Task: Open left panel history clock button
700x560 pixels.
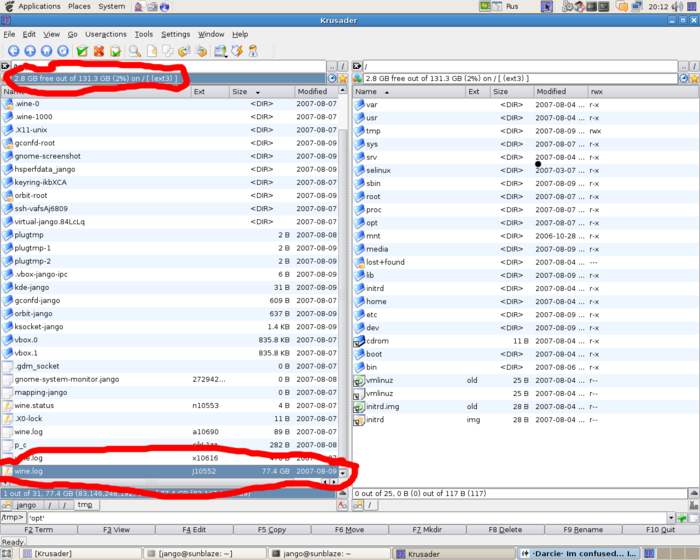Action: tap(332, 79)
